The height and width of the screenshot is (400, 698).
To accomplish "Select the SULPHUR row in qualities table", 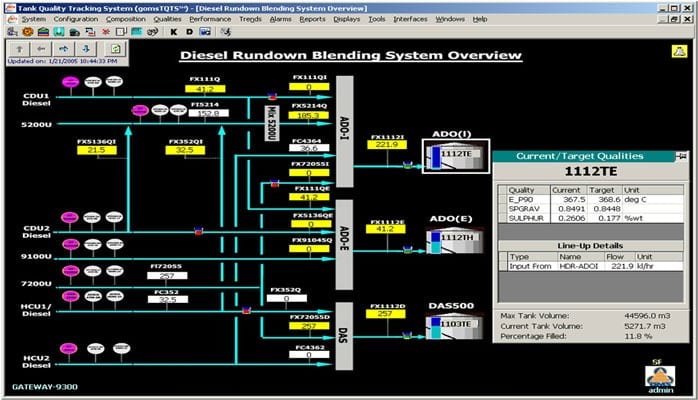I will (591, 218).
